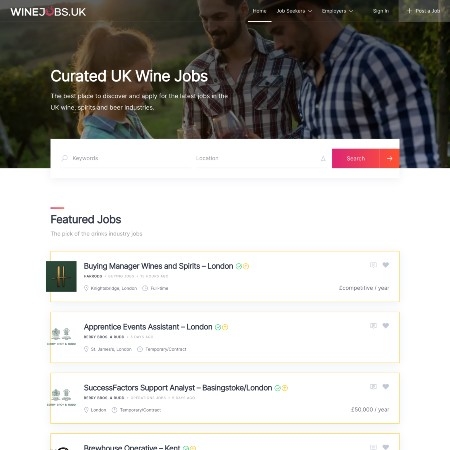Click the Post a Job button
This screenshot has height=450, width=450.
pyautogui.click(x=424, y=11)
